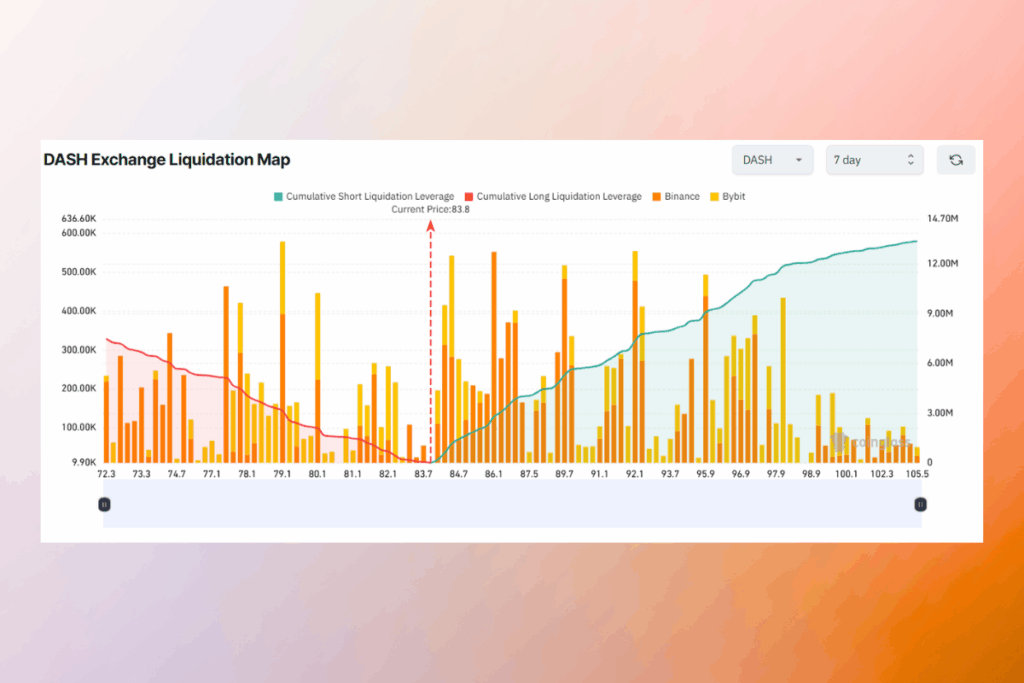Click the teal Cumulative Short legend marker
The height and width of the screenshot is (683, 1024).
pyautogui.click(x=278, y=197)
